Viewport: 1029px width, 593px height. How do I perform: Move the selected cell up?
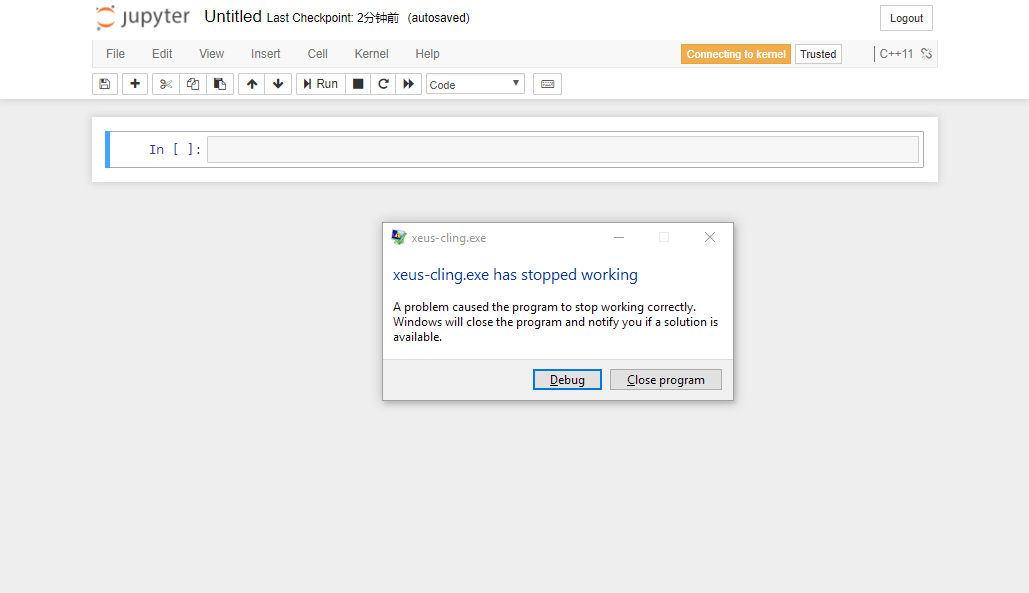pos(251,83)
